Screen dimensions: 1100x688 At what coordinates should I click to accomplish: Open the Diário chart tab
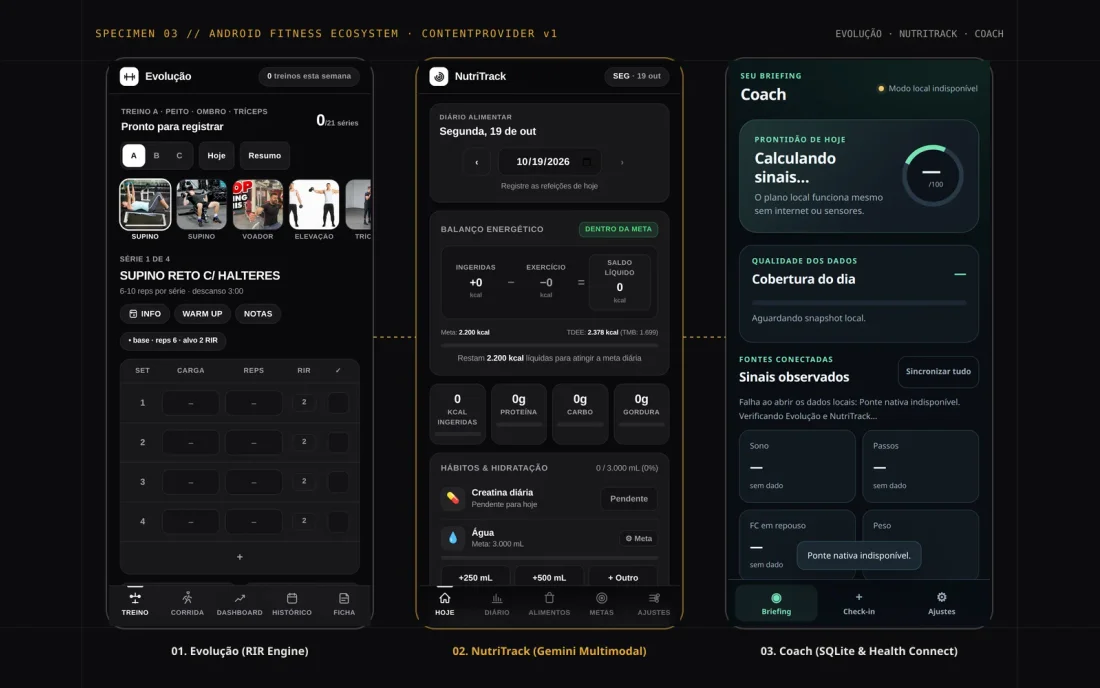[x=497, y=604]
